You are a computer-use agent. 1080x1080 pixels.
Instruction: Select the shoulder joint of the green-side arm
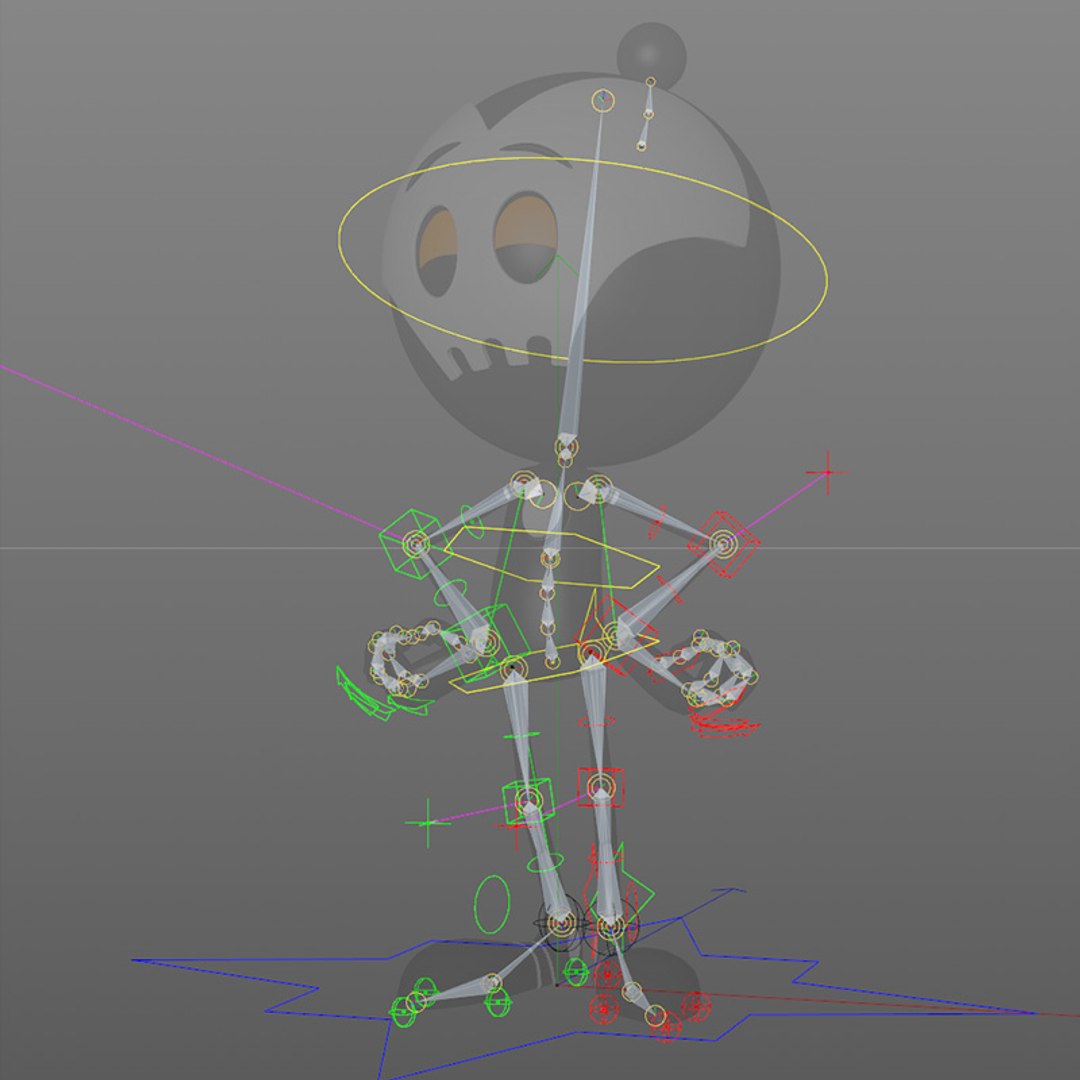point(525,484)
